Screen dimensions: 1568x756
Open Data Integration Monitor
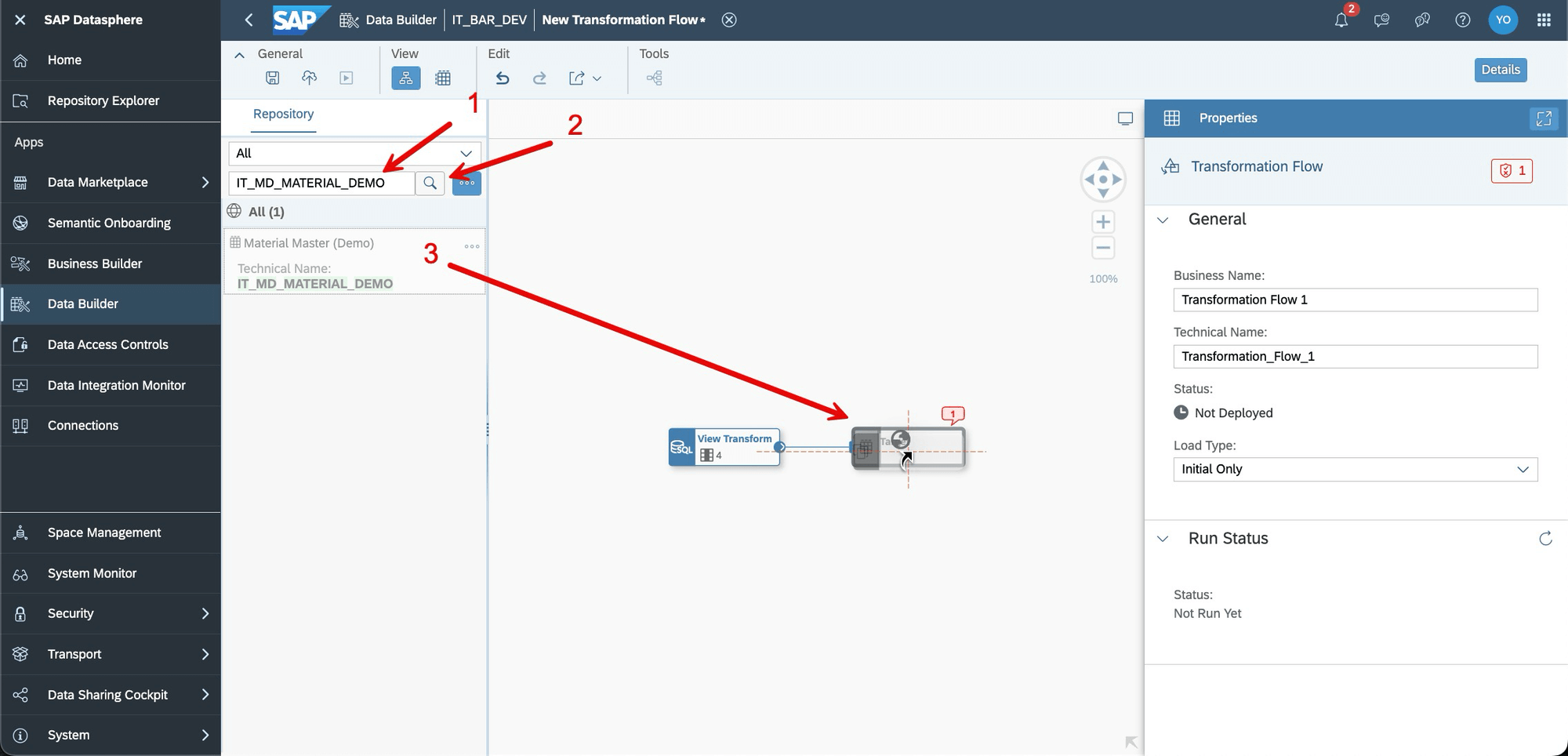(x=111, y=385)
